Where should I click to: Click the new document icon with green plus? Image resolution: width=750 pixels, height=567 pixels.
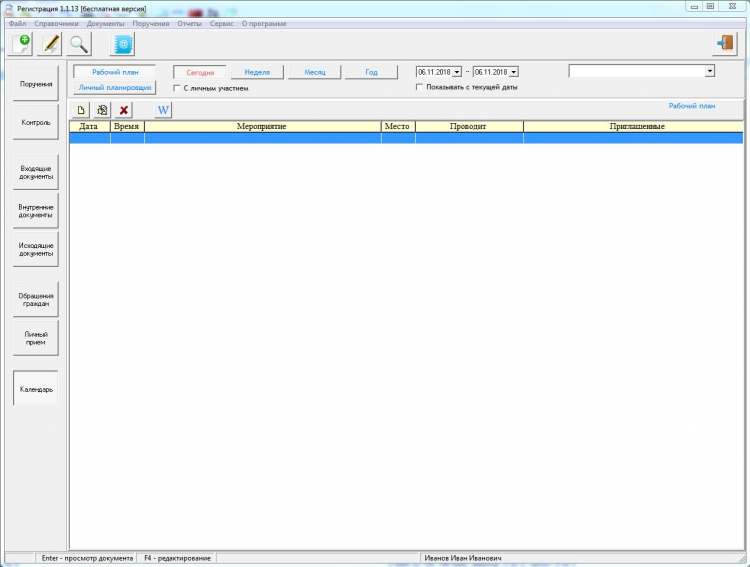click(x=22, y=44)
